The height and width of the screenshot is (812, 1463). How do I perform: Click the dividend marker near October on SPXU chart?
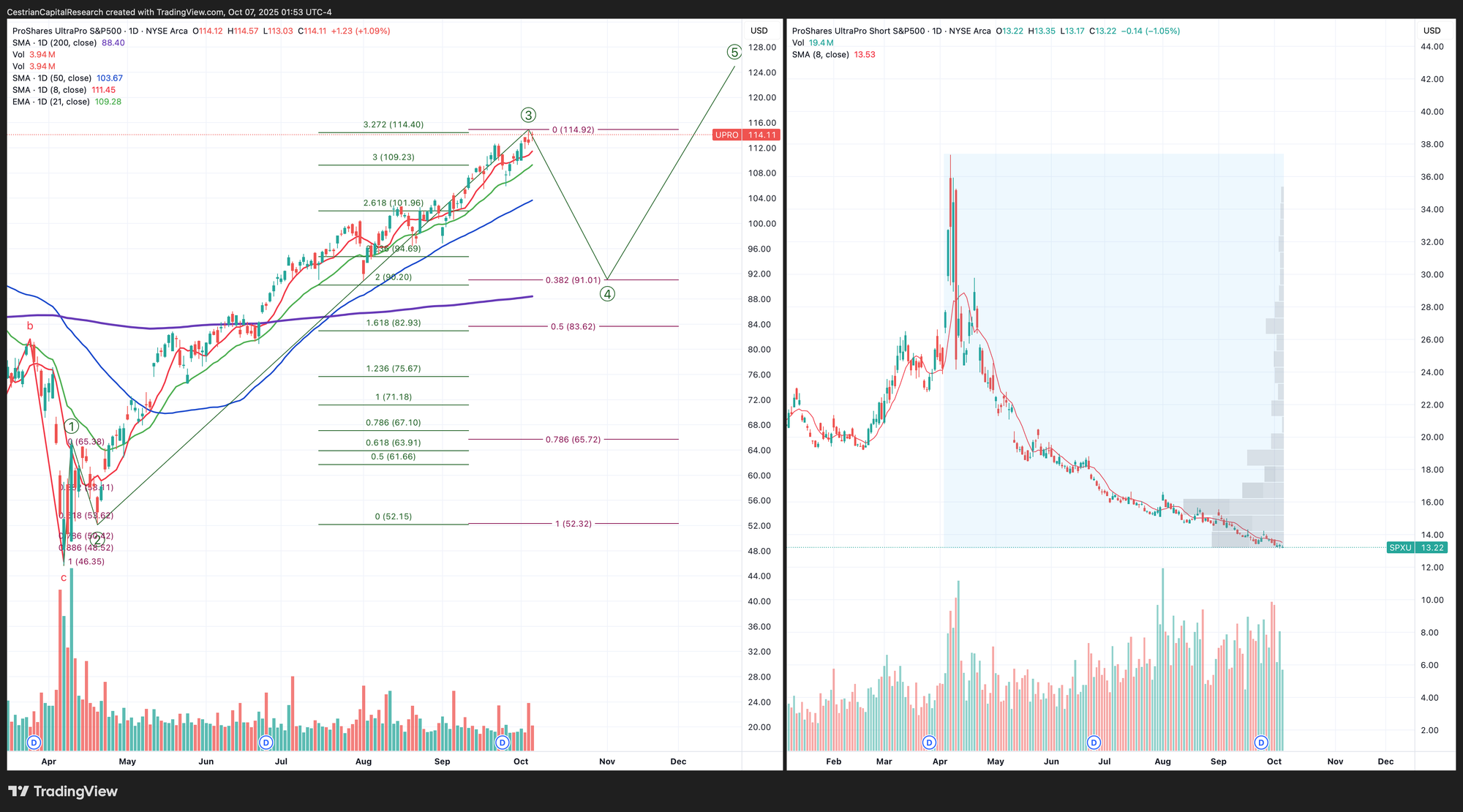point(1261,743)
